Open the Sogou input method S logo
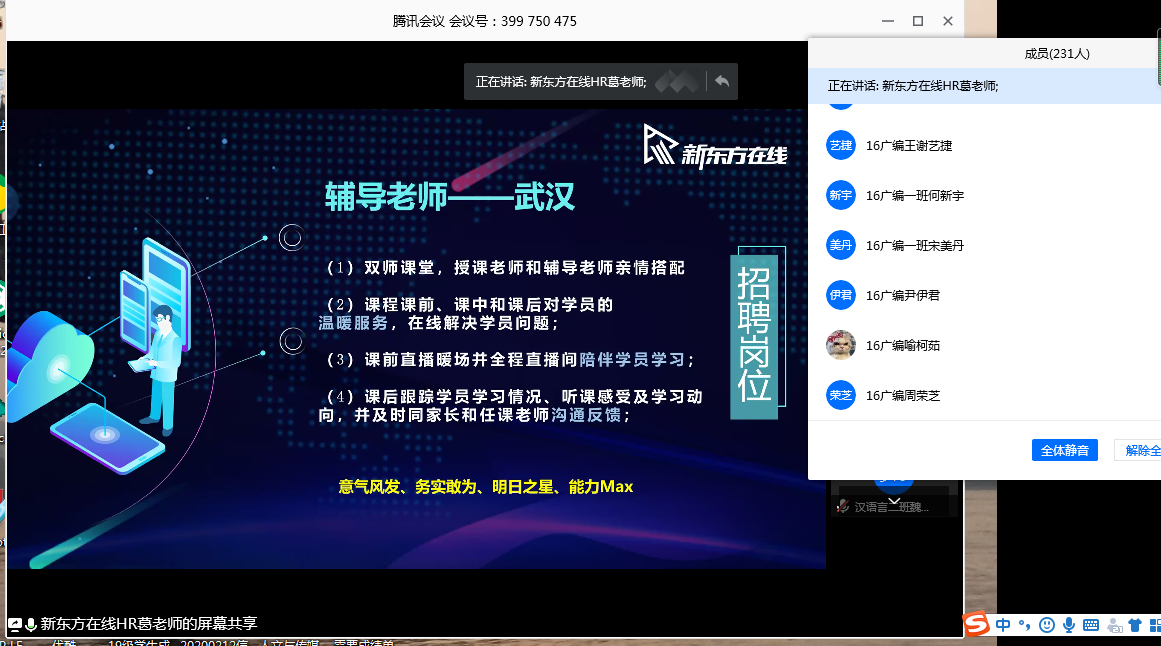Screen dimensions: 1161x646 click(977, 625)
